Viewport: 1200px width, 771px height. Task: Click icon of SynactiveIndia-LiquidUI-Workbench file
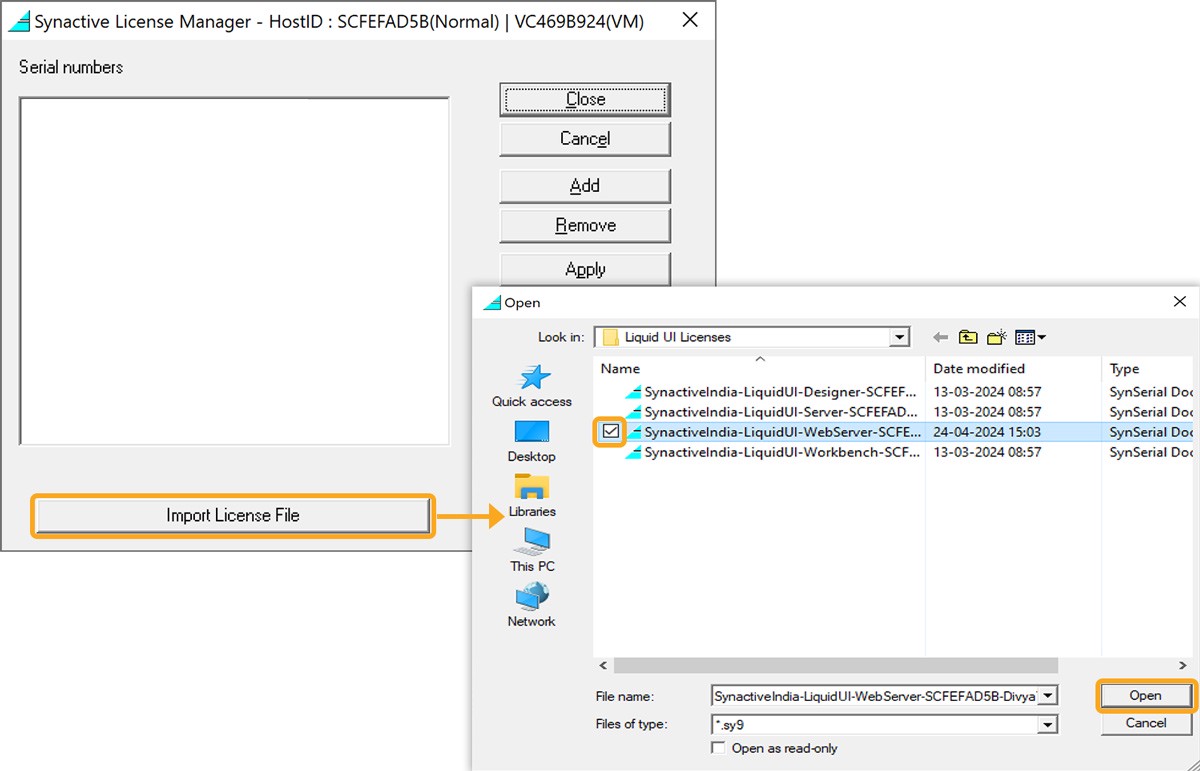point(633,452)
